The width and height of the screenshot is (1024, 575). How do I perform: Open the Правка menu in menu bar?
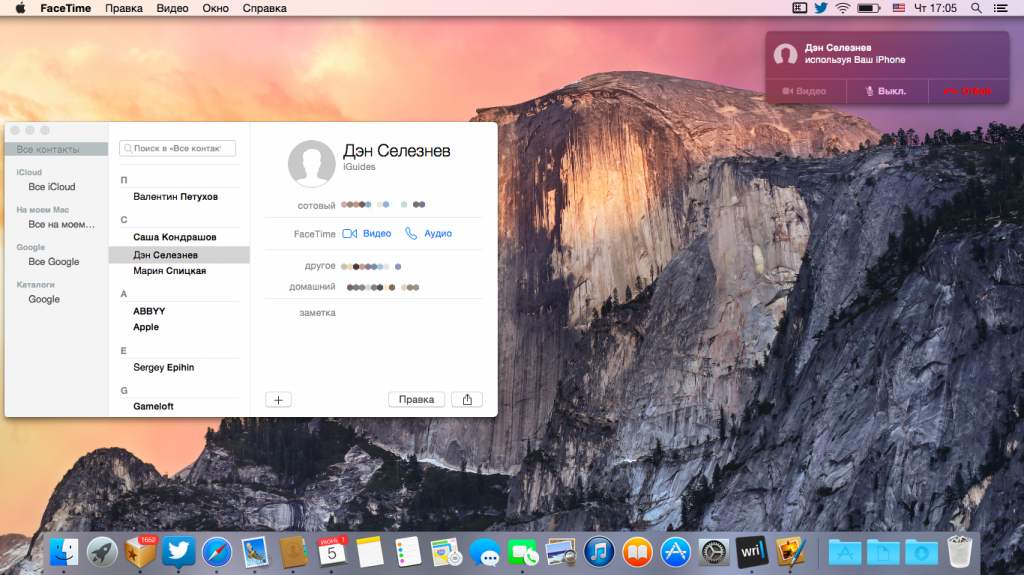[123, 8]
